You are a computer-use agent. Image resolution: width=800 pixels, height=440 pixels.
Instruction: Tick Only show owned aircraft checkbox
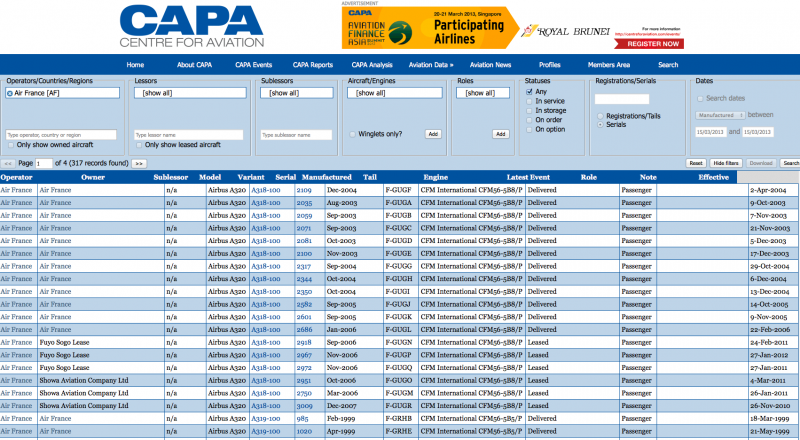click(x=11, y=145)
